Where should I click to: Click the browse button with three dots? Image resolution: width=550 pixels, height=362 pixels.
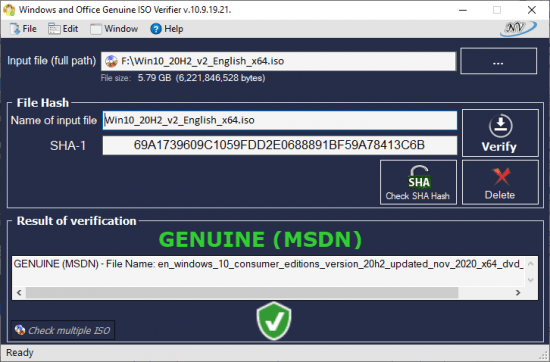pyautogui.click(x=498, y=61)
